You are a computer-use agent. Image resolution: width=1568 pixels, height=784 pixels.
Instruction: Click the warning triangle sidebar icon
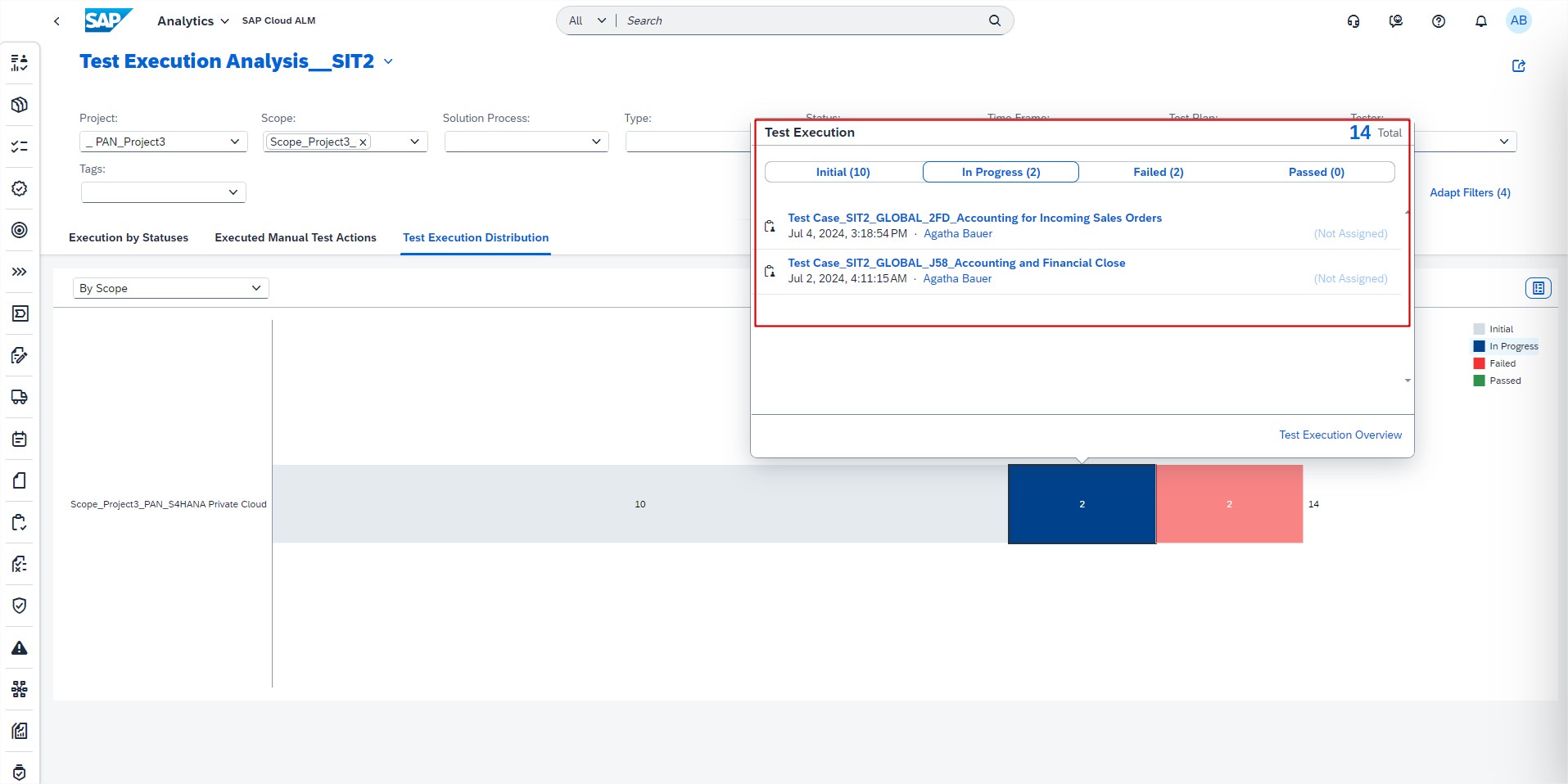click(20, 648)
